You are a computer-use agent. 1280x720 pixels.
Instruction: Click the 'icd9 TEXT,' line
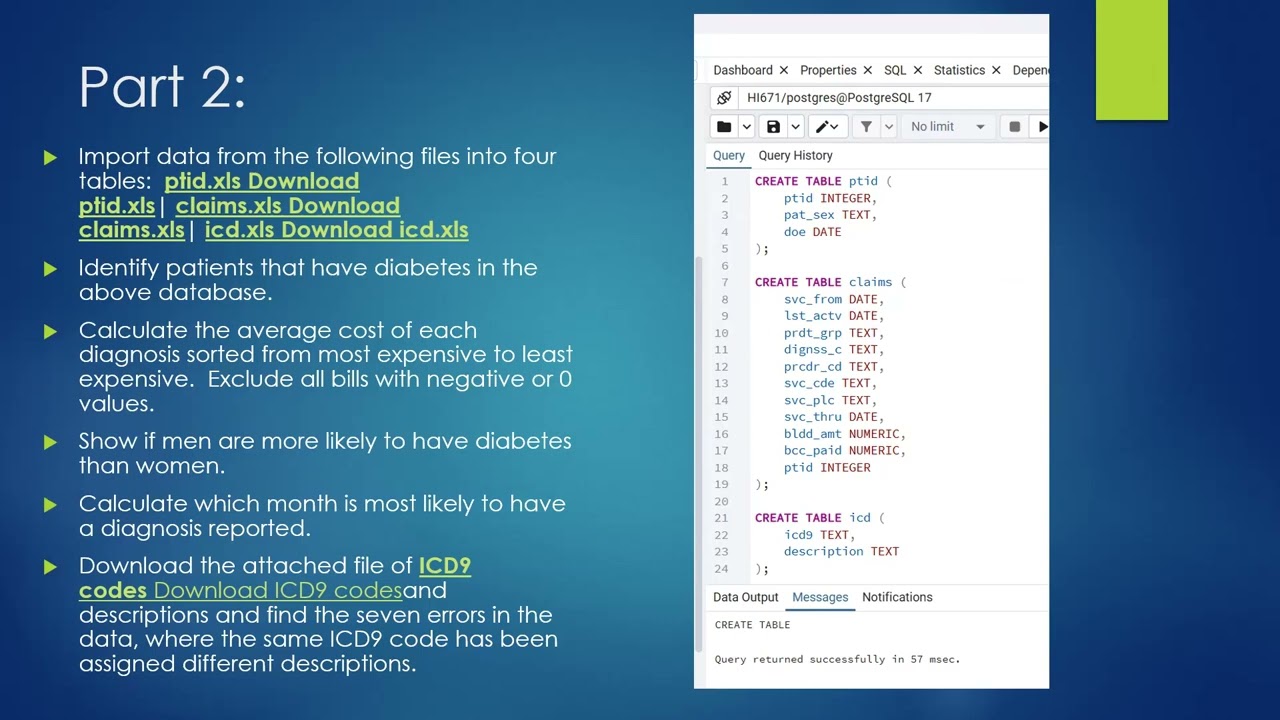819,535
